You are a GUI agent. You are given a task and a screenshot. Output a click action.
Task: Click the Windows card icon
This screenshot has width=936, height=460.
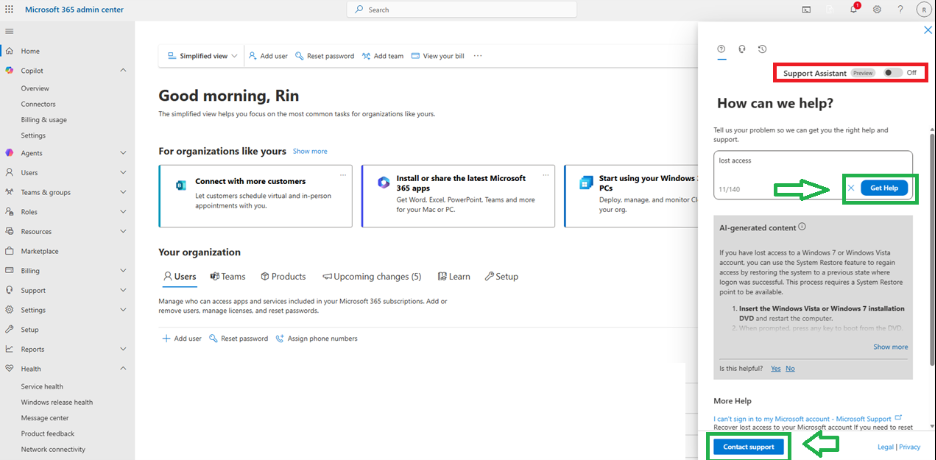pos(586,183)
